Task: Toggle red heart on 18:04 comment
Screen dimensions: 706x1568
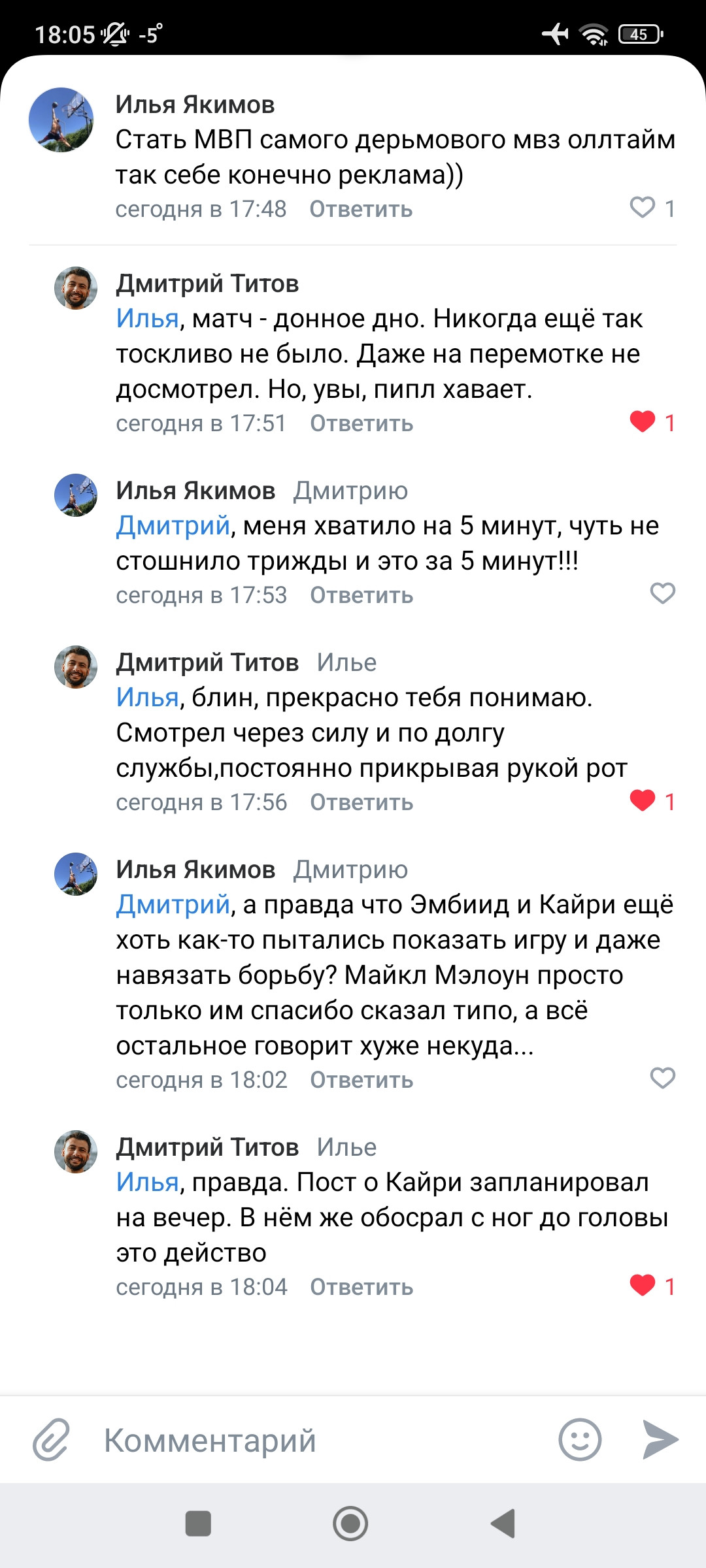Action: click(x=643, y=1286)
